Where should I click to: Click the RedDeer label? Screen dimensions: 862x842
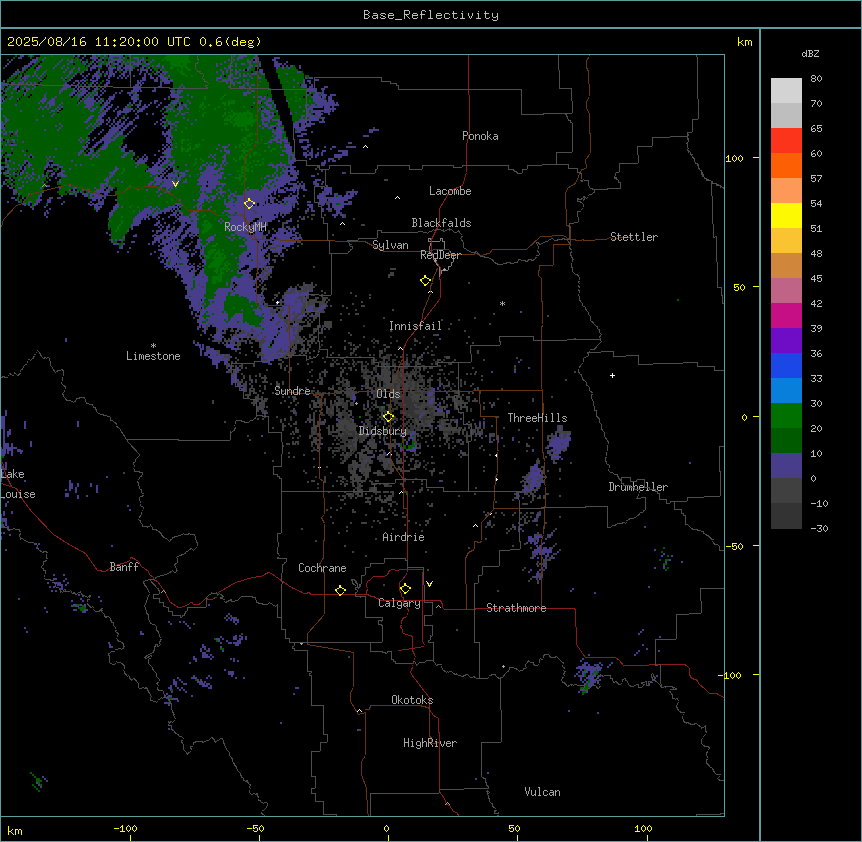[x=440, y=255]
